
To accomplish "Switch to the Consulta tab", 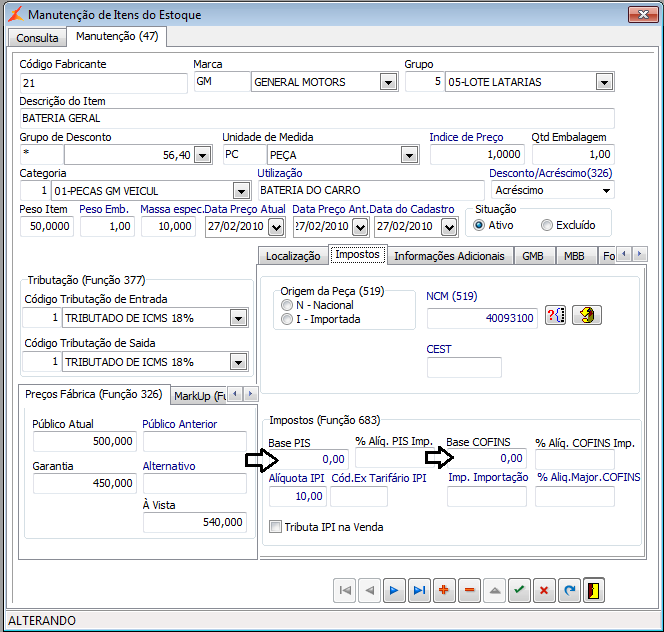I will pyautogui.click(x=38, y=37).
